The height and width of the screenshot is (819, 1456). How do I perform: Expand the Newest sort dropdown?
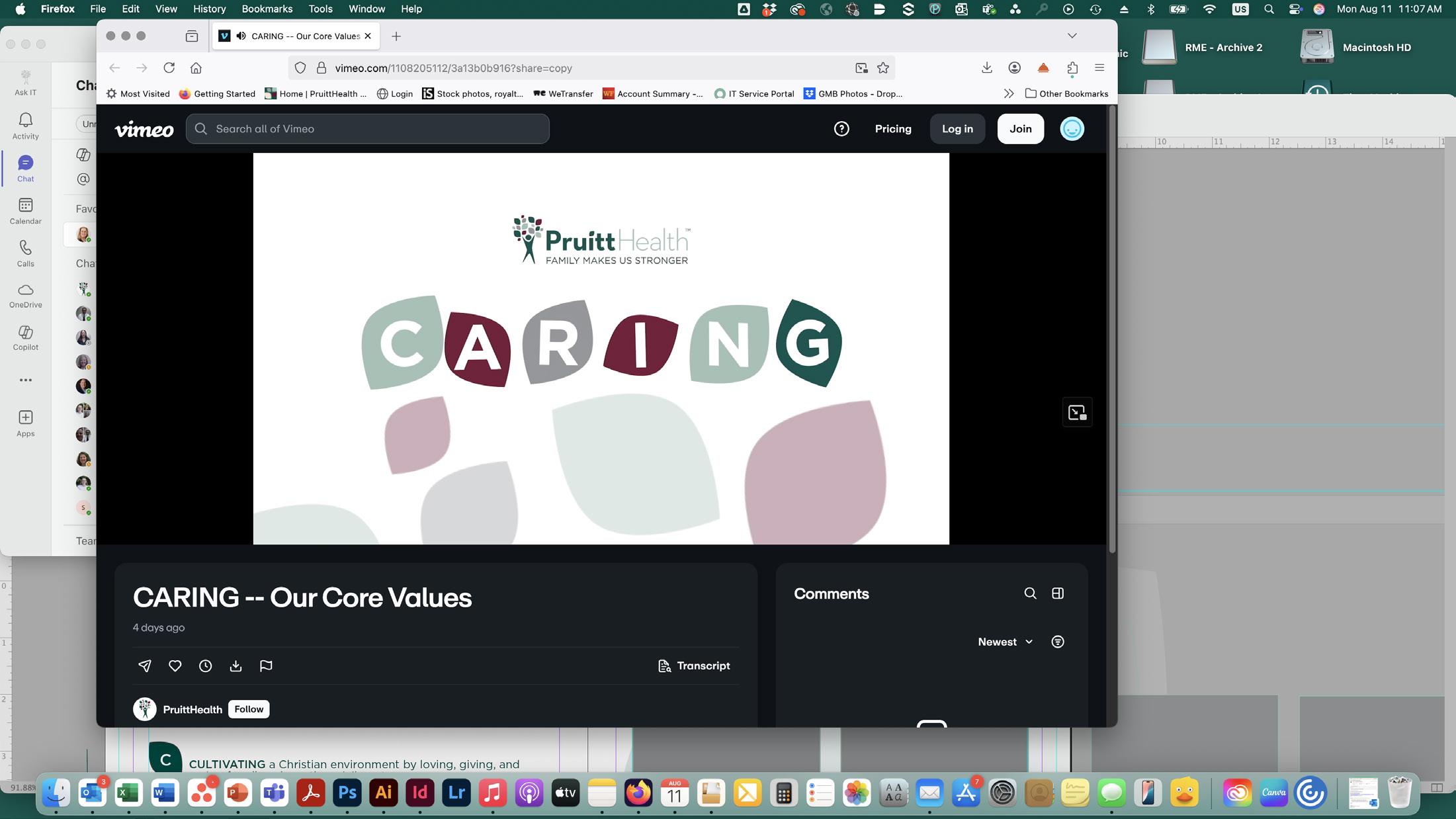pyautogui.click(x=1005, y=642)
